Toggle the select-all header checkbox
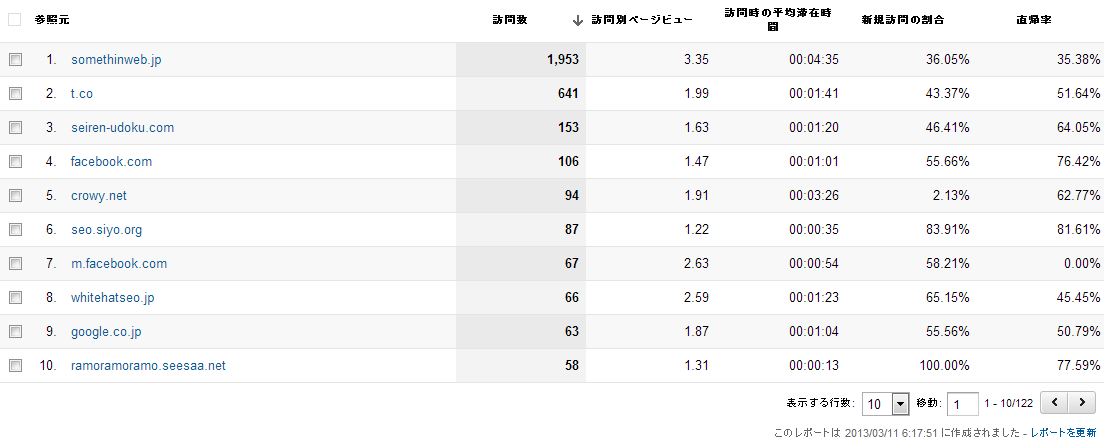Image resolution: width=1104 pixels, height=443 pixels. pos(15,19)
